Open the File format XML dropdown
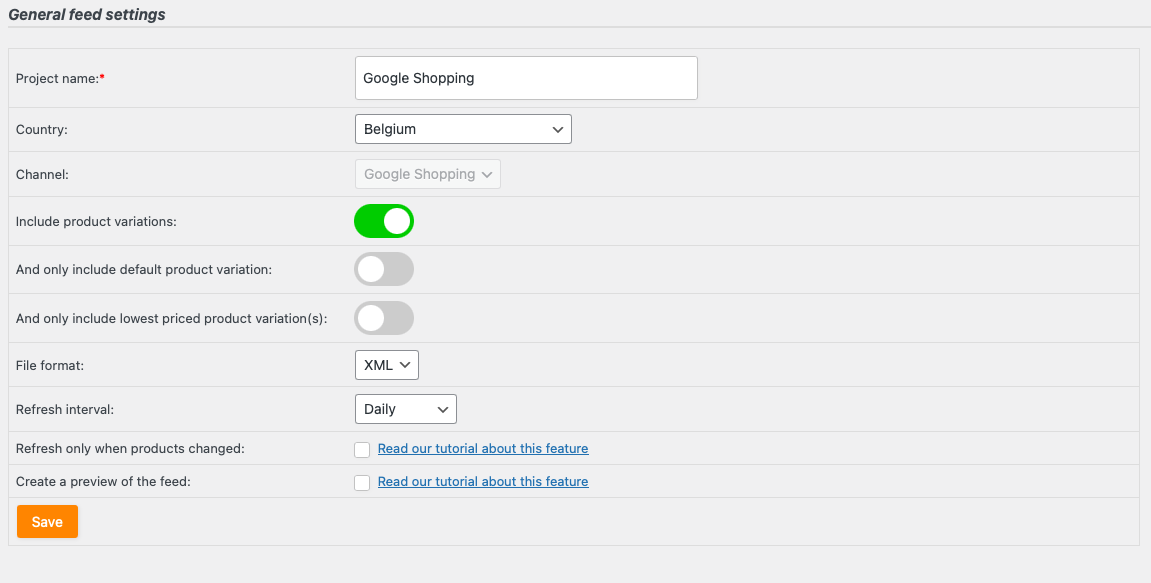 [386, 365]
